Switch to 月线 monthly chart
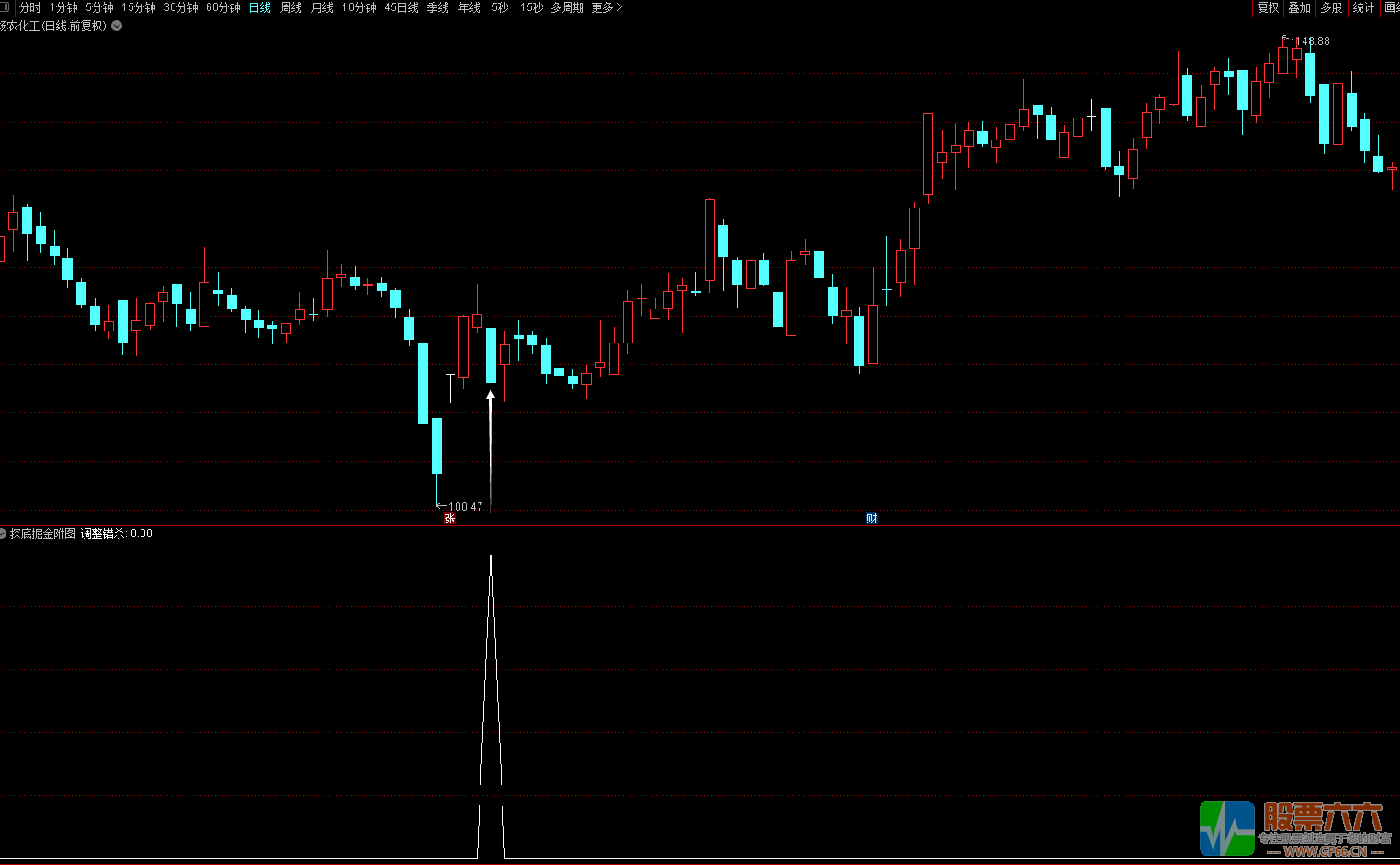Screen dimensions: 1400x865 322,7
